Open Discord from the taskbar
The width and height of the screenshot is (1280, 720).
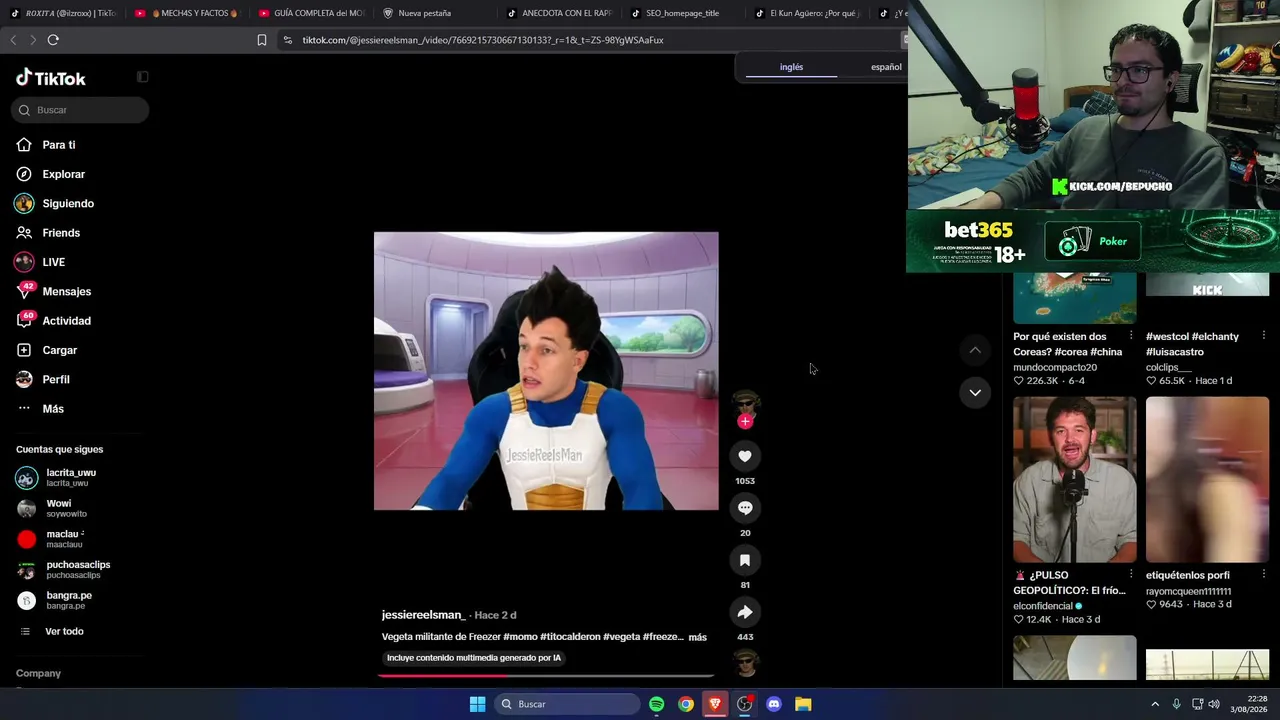774,704
